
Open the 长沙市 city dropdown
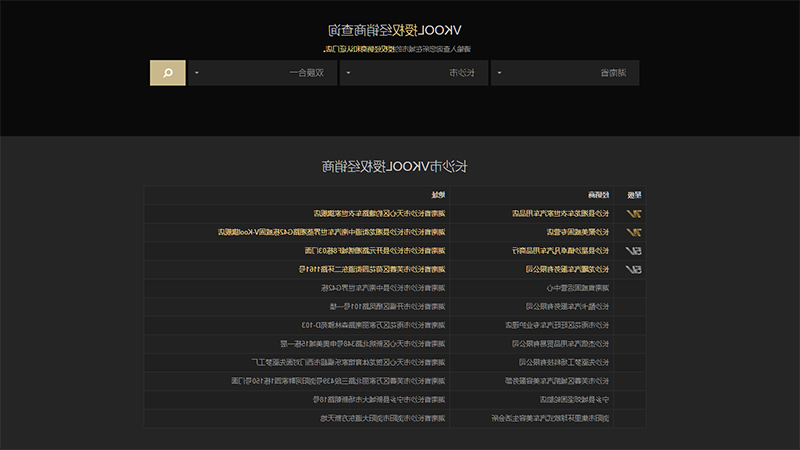414,73
